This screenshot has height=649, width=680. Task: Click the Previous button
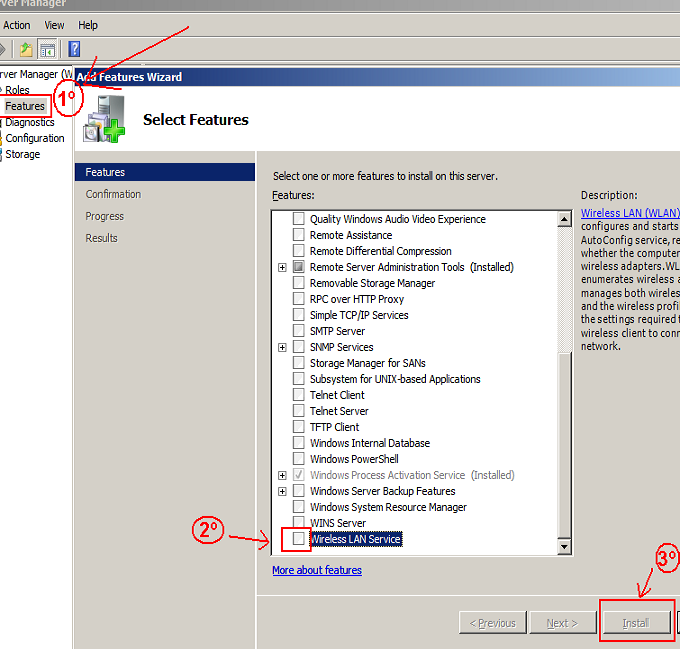click(493, 623)
